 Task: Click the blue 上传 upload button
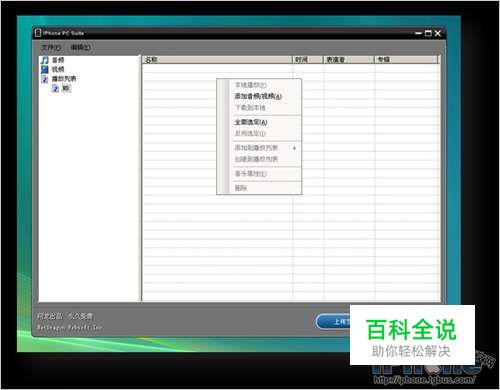(333, 322)
